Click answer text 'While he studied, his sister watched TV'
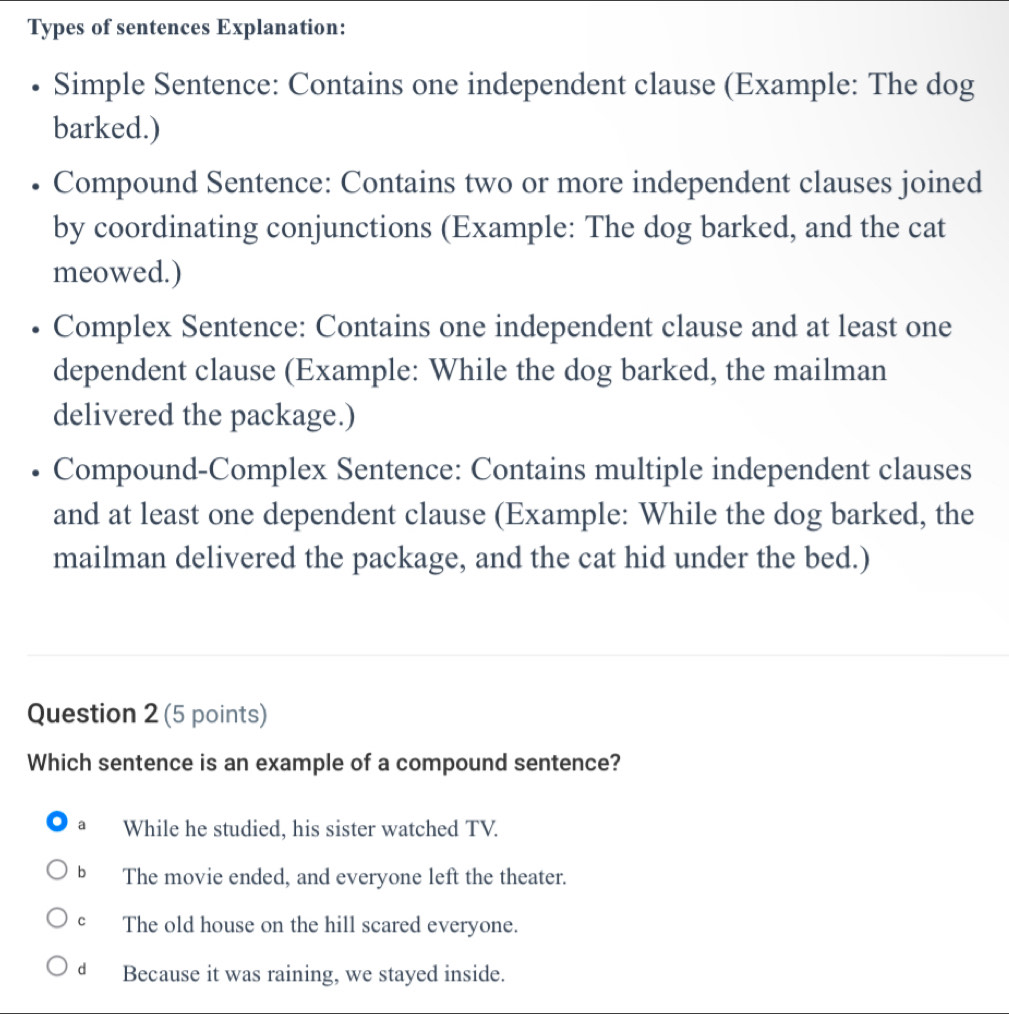 310,828
